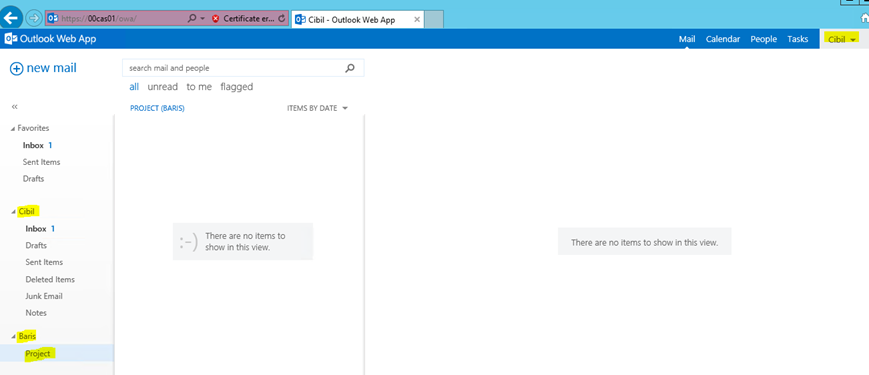Open the Junk Email folder
The width and height of the screenshot is (869, 375).
(x=44, y=296)
